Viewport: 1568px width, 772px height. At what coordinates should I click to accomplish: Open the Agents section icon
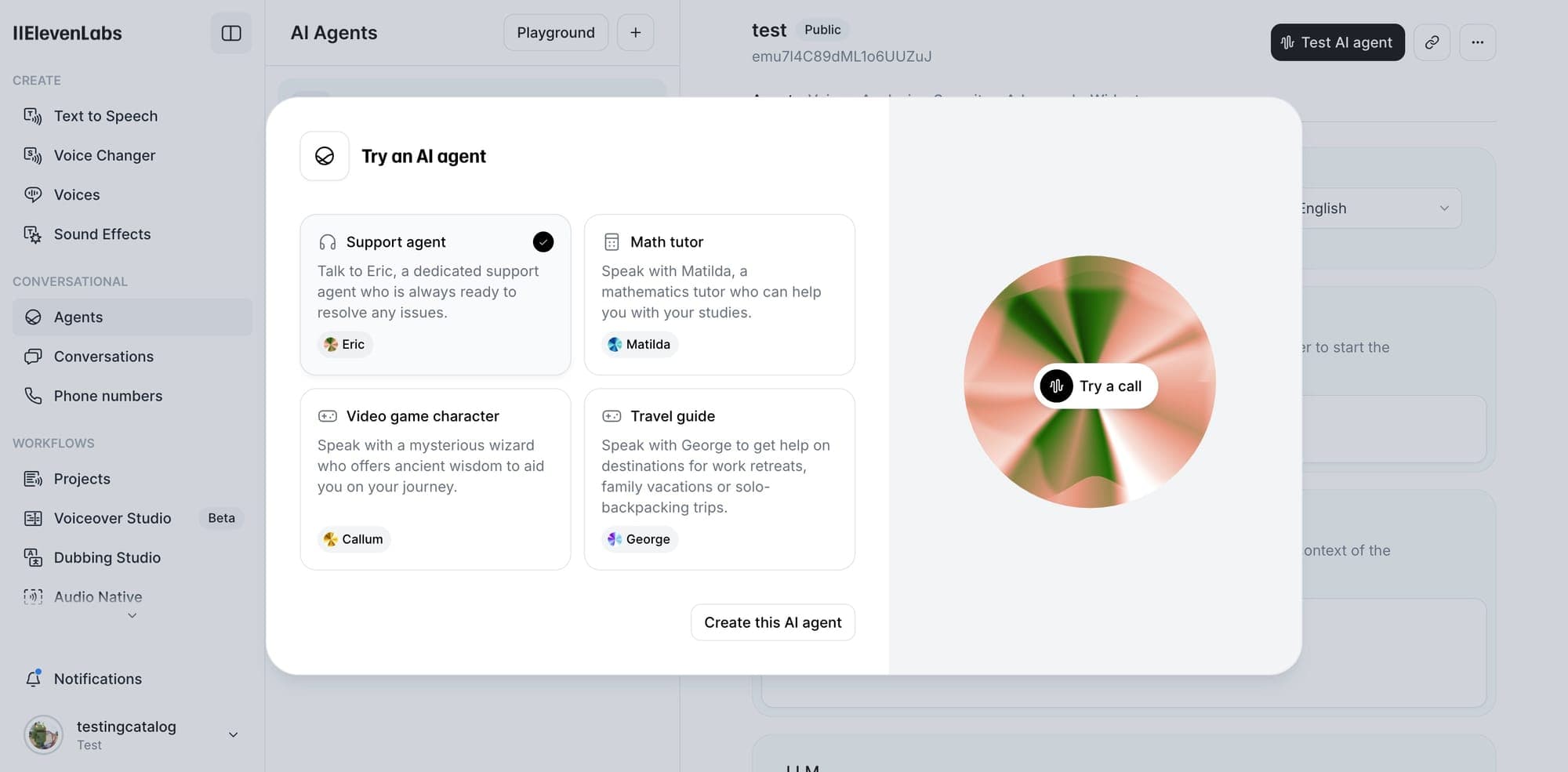(33, 317)
